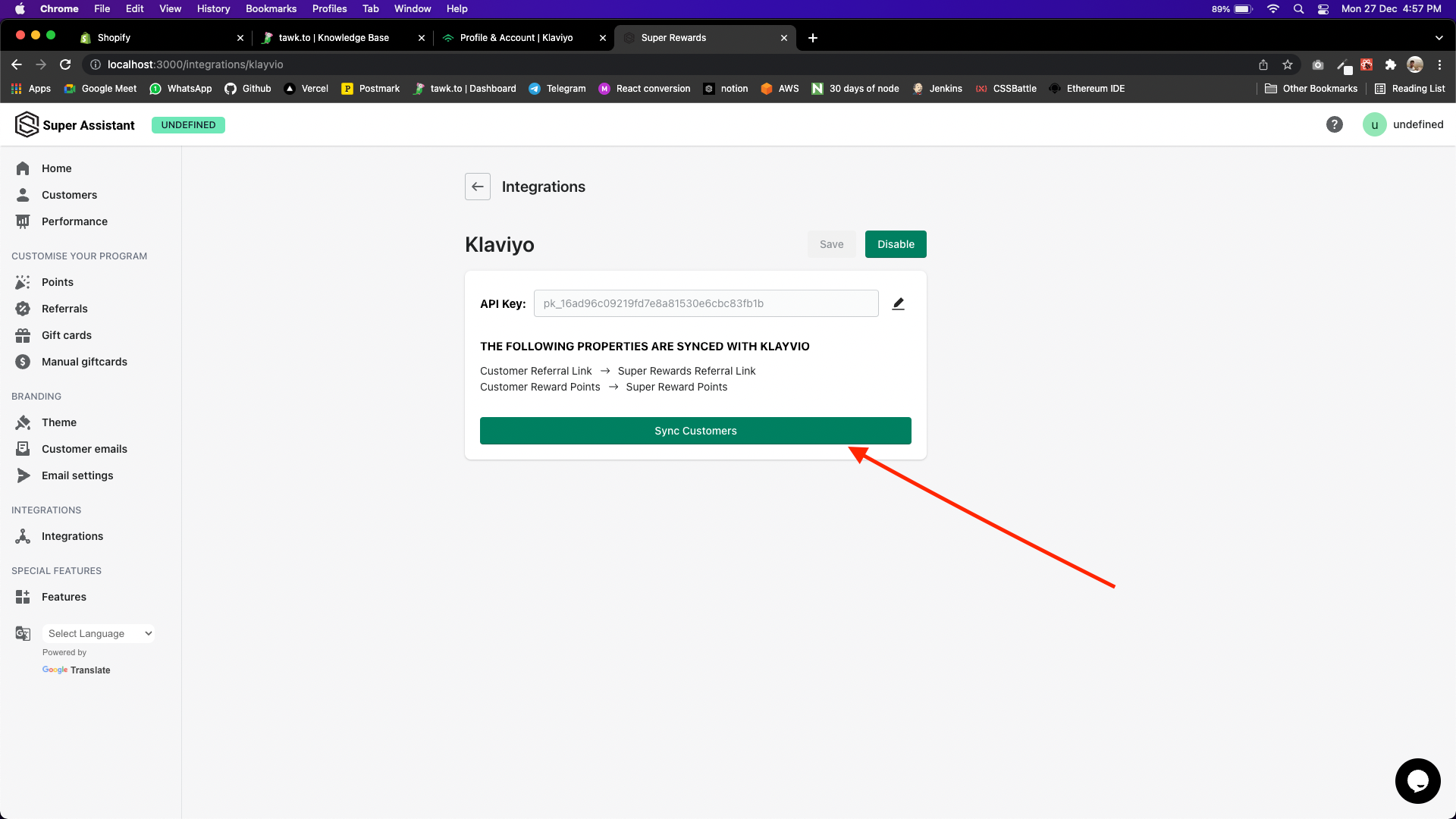Open the Gift cards sidebar icon

point(23,335)
